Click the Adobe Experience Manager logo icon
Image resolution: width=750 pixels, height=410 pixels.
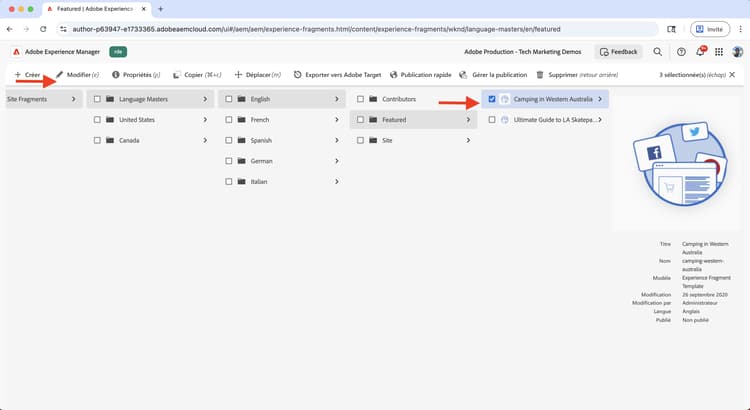(x=16, y=52)
